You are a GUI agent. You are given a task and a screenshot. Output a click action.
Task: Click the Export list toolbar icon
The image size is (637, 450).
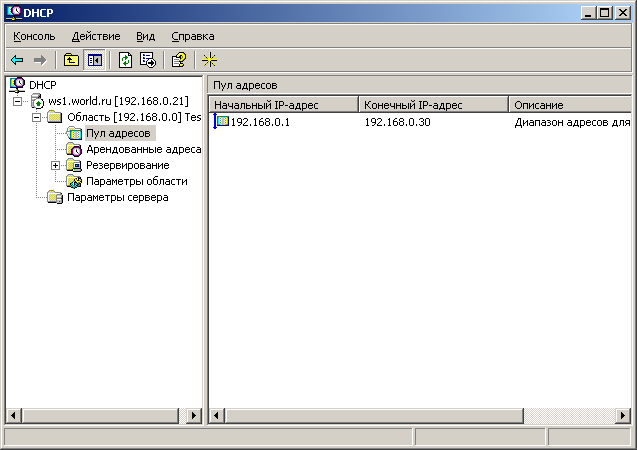pyautogui.click(x=148, y=61)
